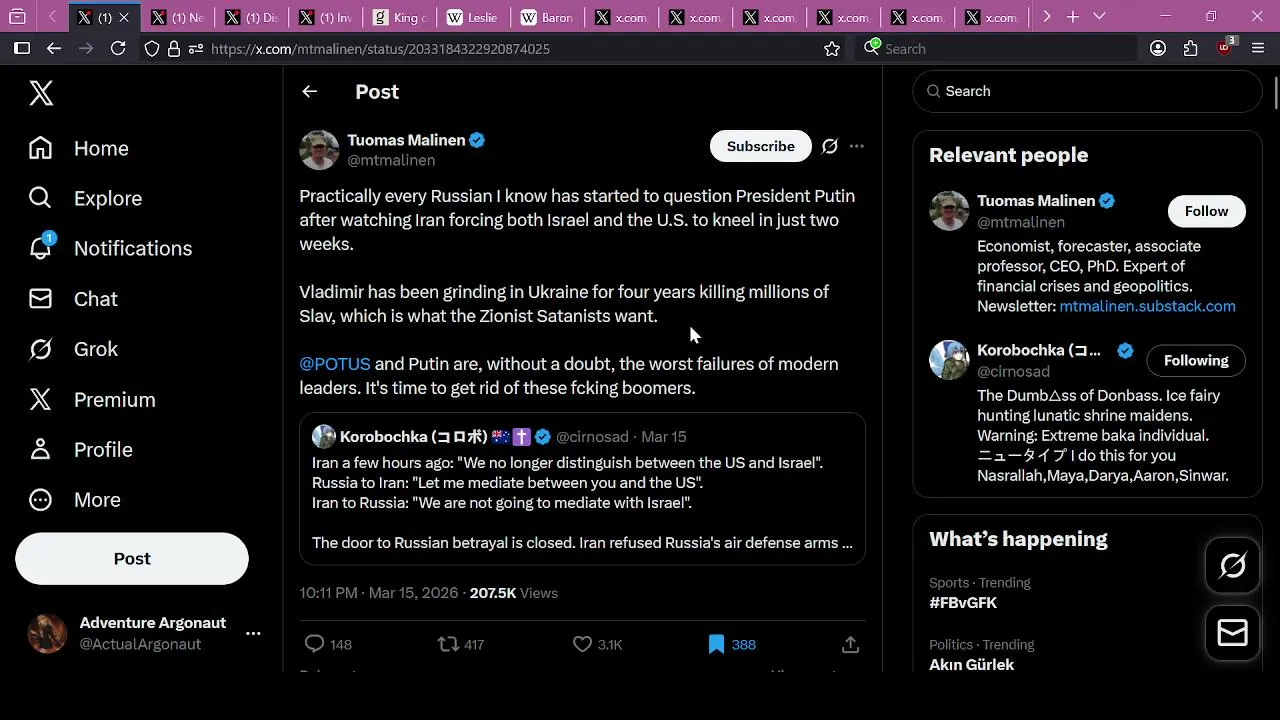
Task: Click the browser Search box
Action: click(x=995, y=48)
